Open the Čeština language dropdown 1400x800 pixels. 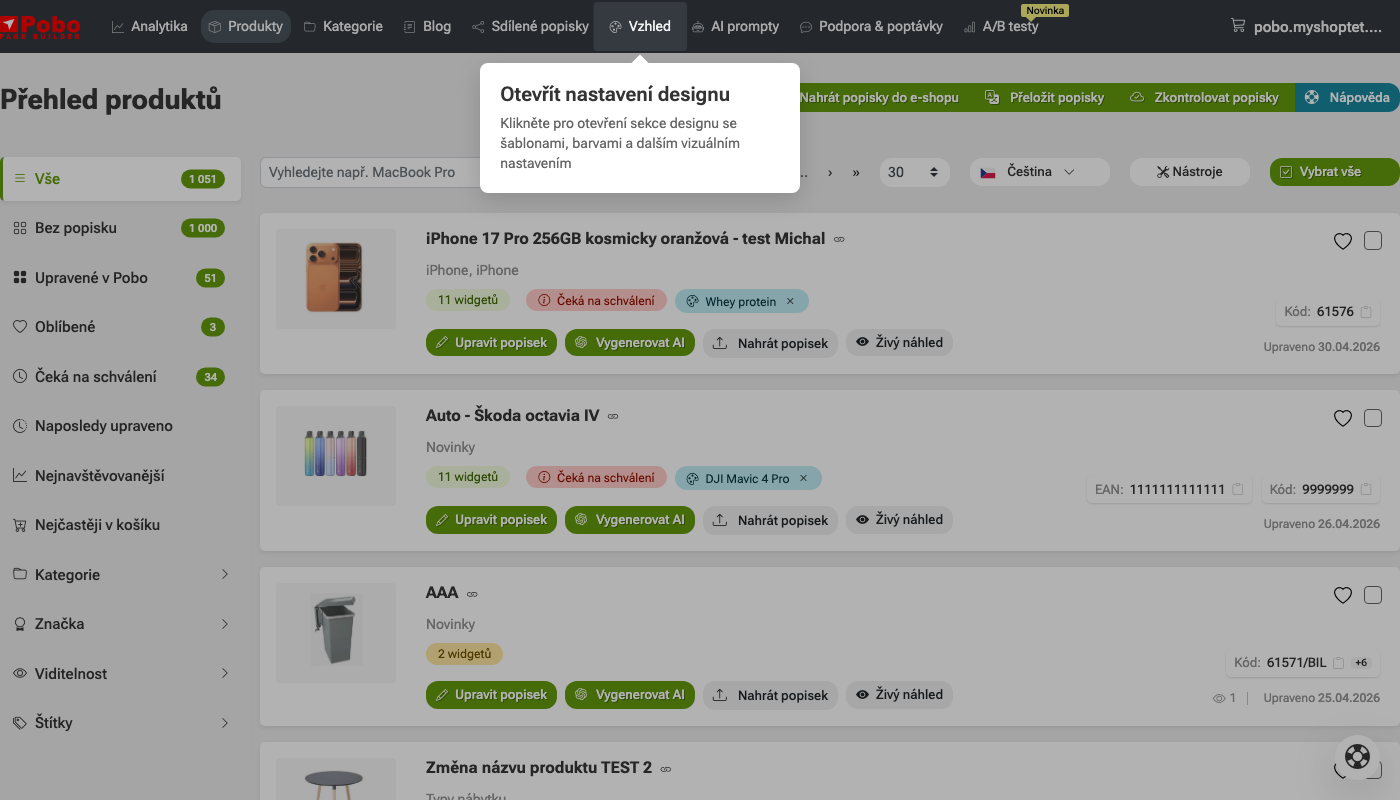(1040, 172)
